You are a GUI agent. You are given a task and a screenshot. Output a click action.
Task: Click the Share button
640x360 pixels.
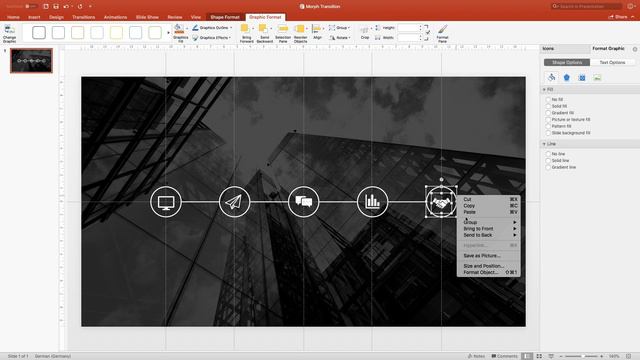coord(618,17)
